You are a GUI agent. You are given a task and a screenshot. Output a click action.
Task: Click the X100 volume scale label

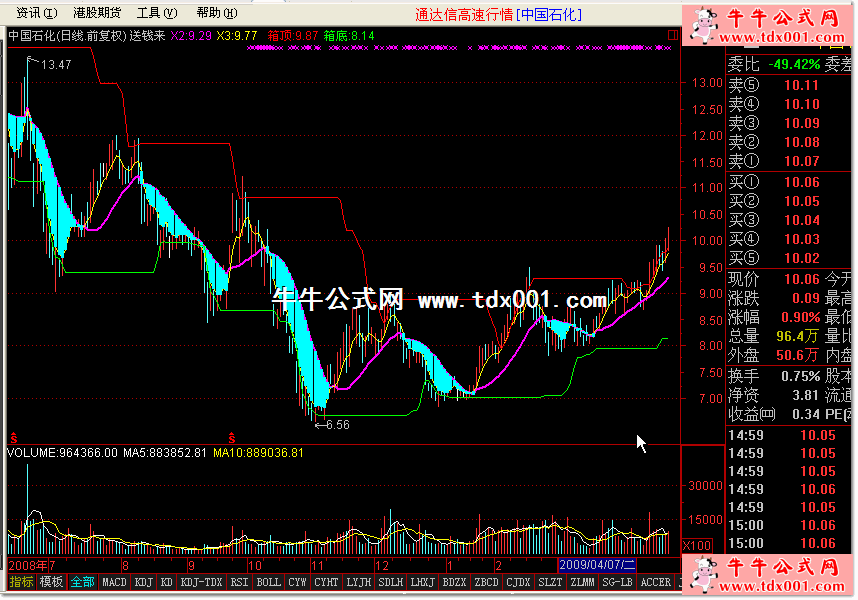click(697, 545)
